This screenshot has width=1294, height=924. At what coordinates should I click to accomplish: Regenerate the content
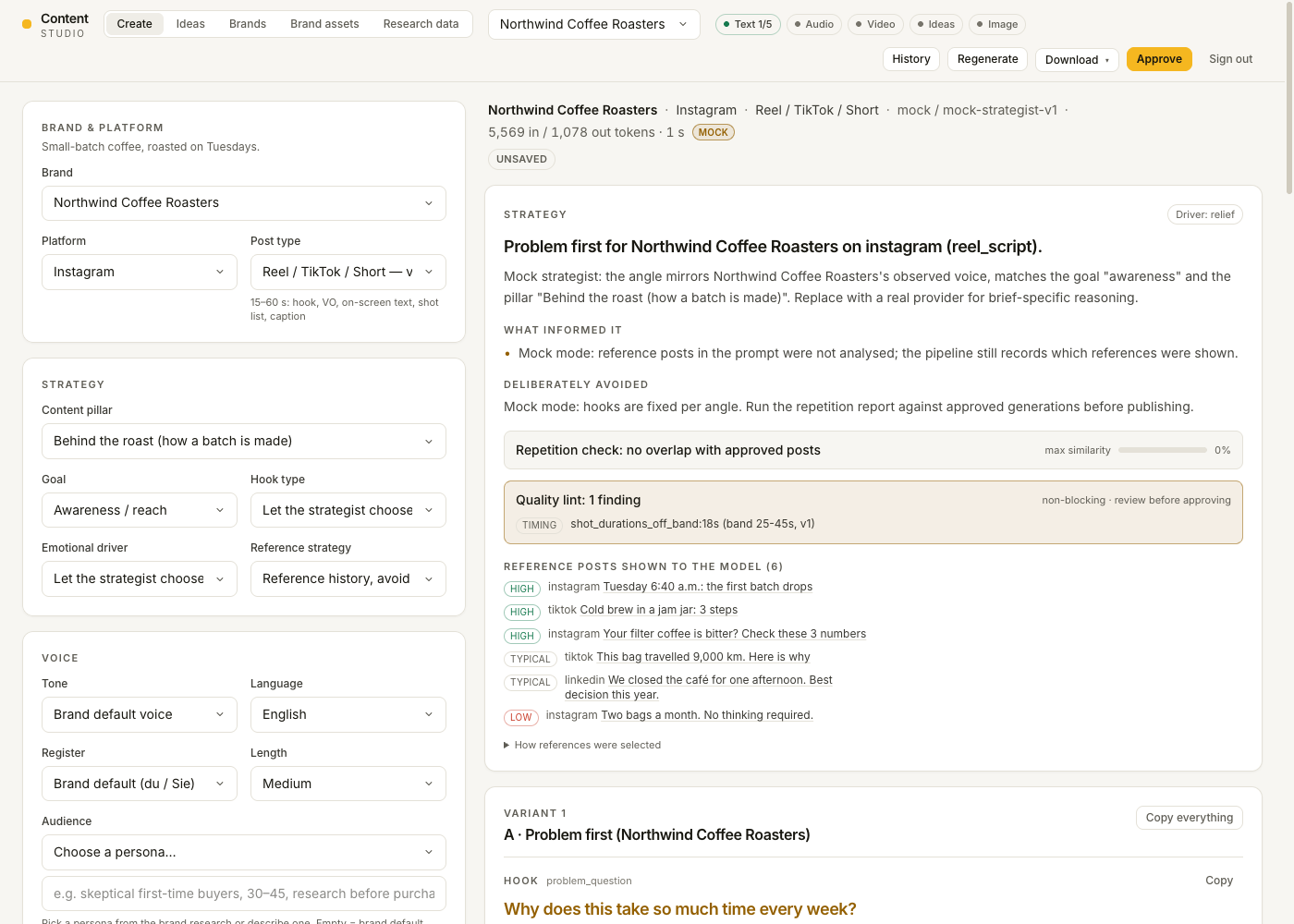click(x=987, y=59)
